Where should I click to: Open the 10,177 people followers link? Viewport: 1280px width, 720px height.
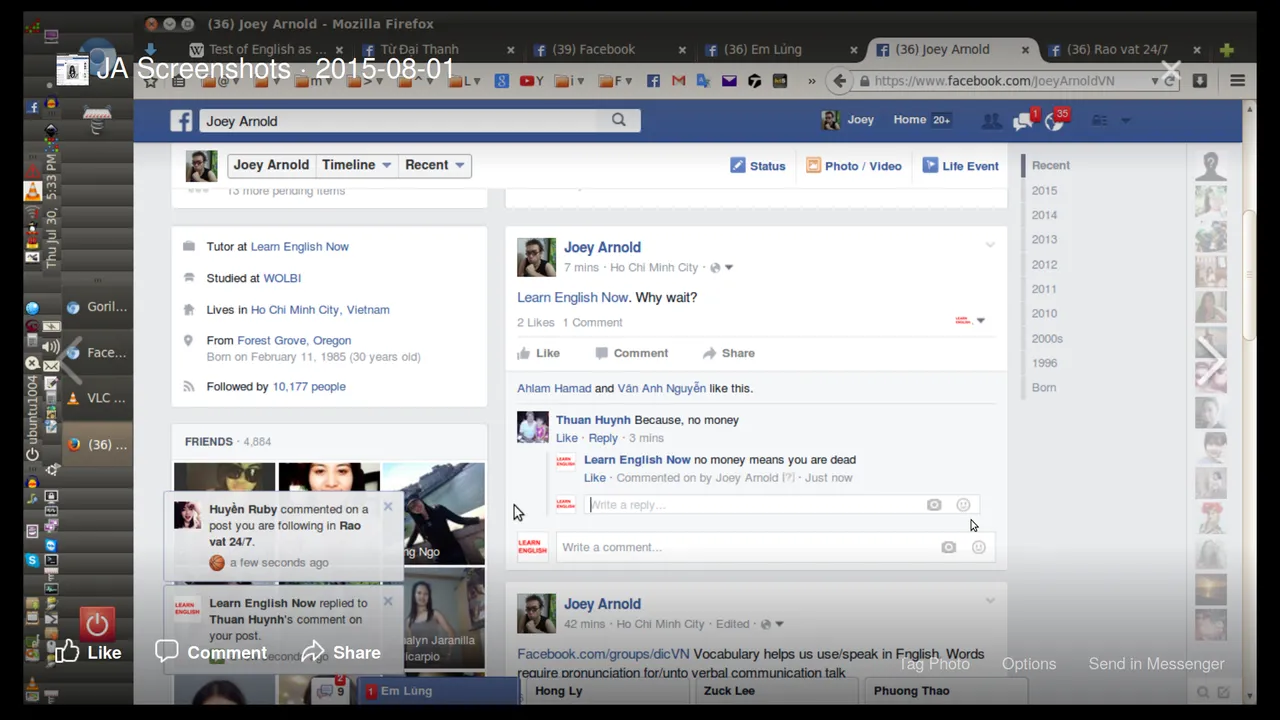click(x=309, y=387)
